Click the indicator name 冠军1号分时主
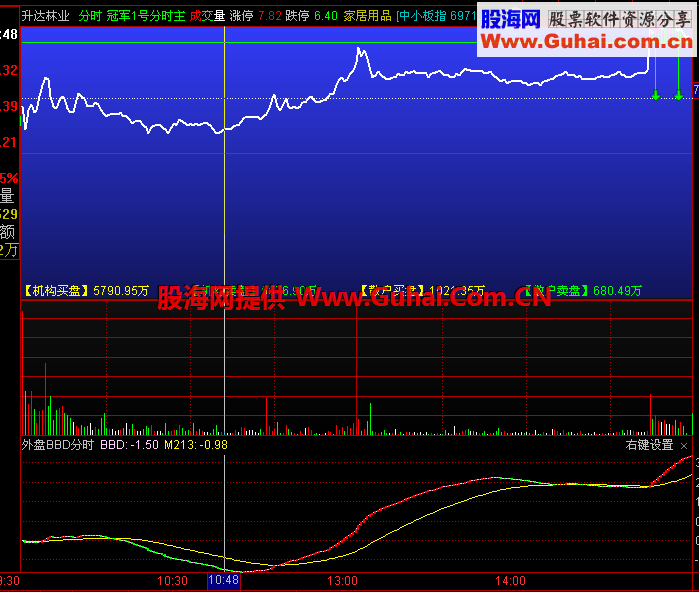 (146, 16)
